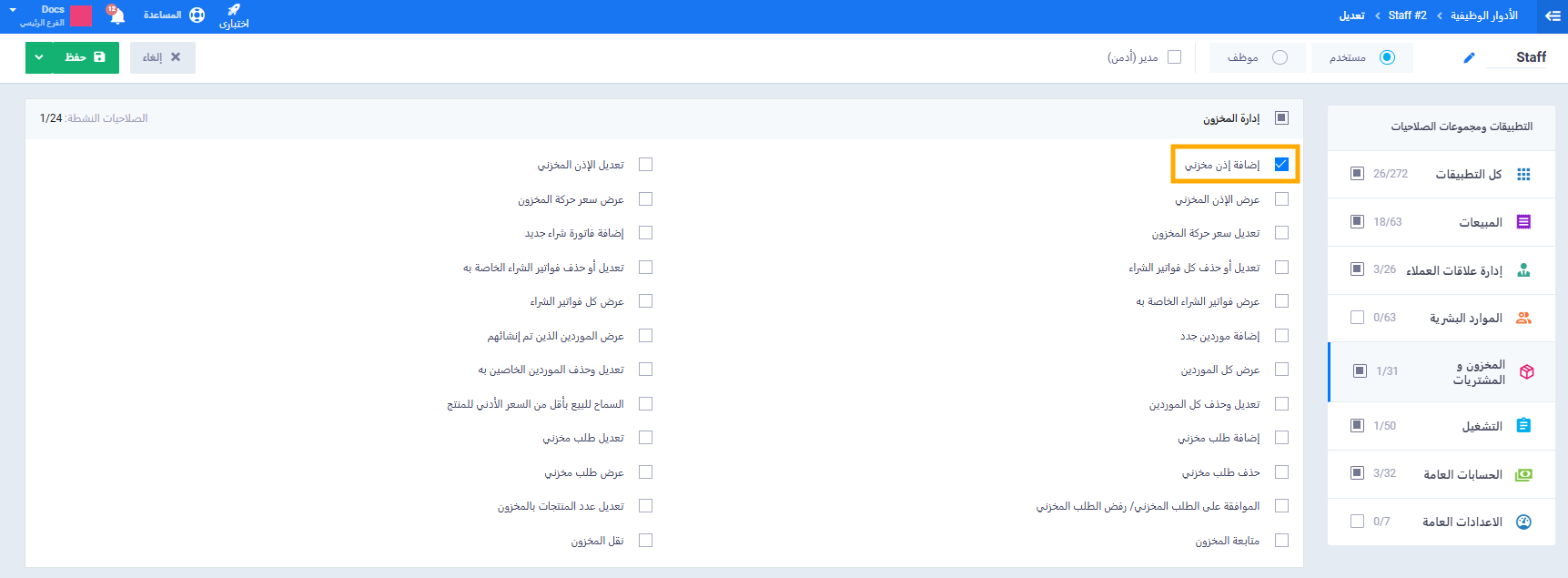This screenshot has width=1568, height=578.
Task: Click the notification bell icon
Action: [x=116, y=15]
